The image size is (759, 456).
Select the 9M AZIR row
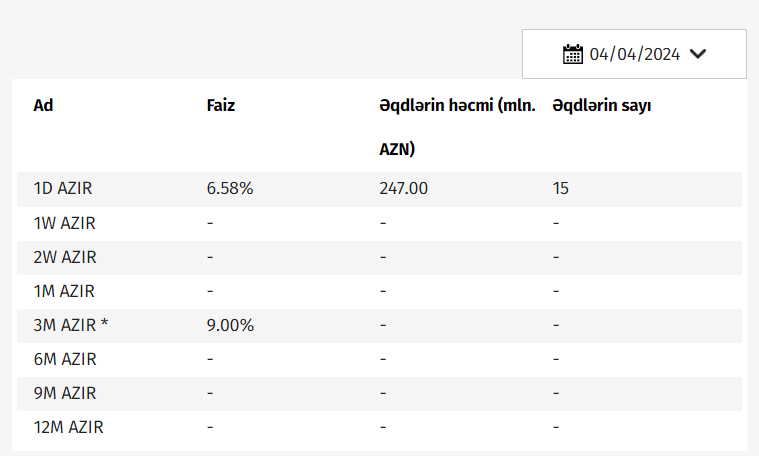click(x=64, y=393)
